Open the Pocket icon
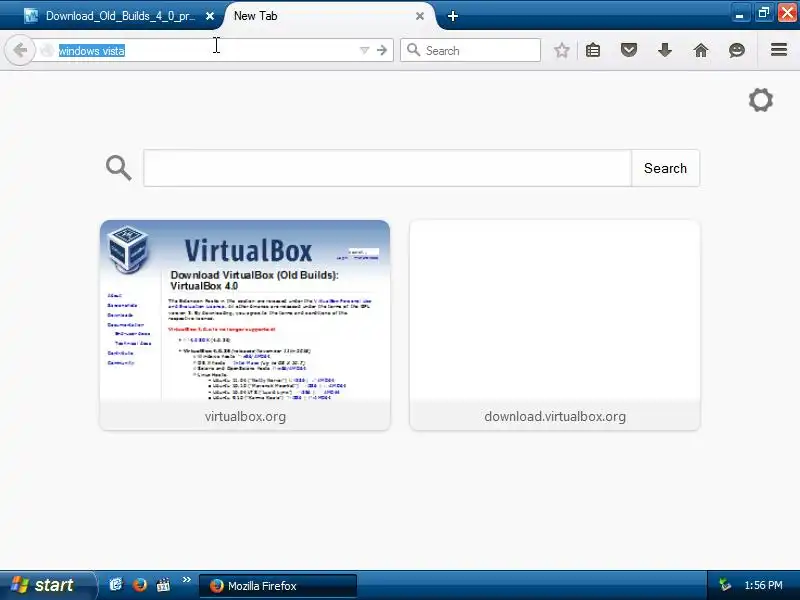Image resolution: width=800 pixels, height=600 pixels. 629,50
